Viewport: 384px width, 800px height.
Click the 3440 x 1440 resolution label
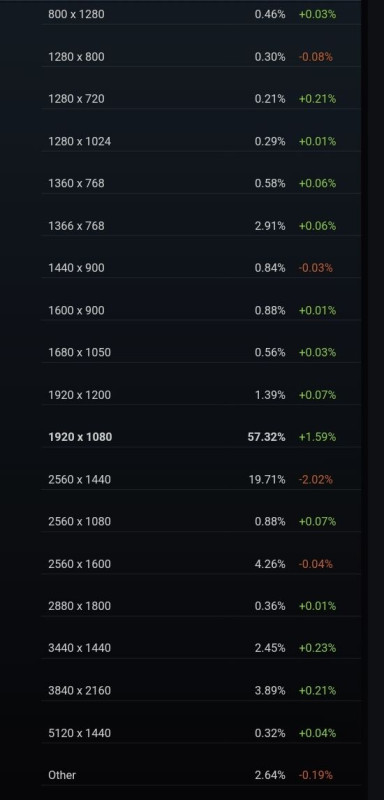click(79, 648)
